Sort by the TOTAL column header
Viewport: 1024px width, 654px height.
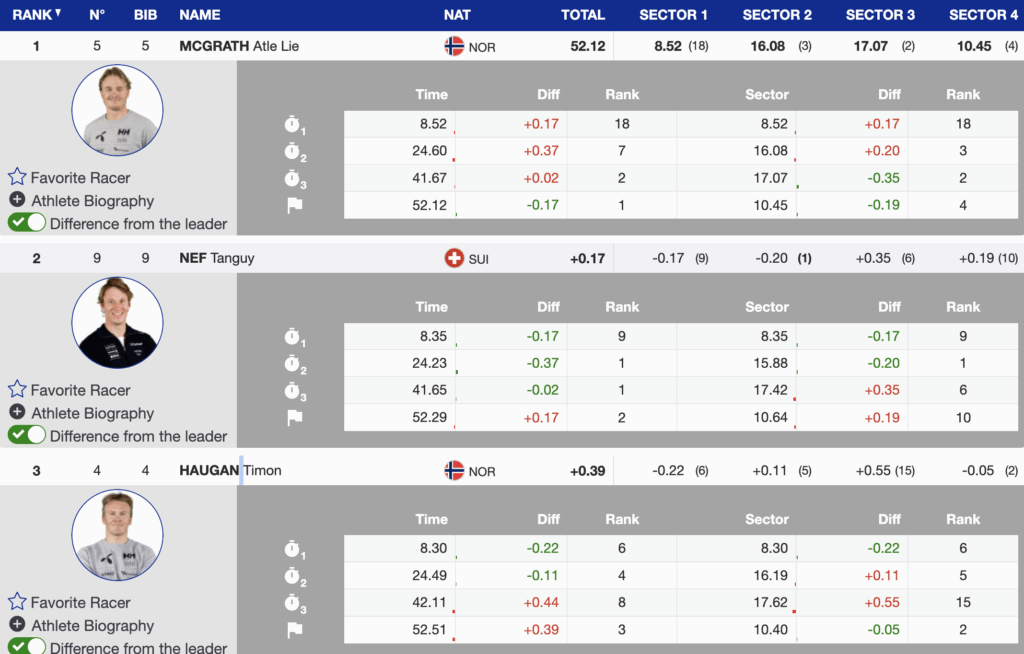tap(583, 15)
